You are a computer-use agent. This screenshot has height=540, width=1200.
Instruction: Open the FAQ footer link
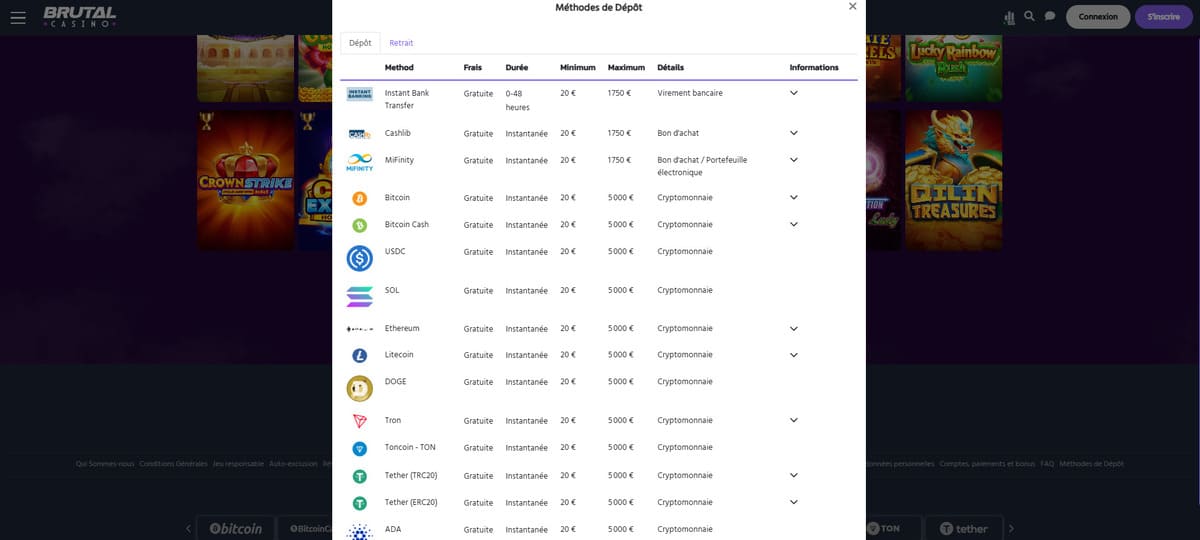pos(1047,464)
